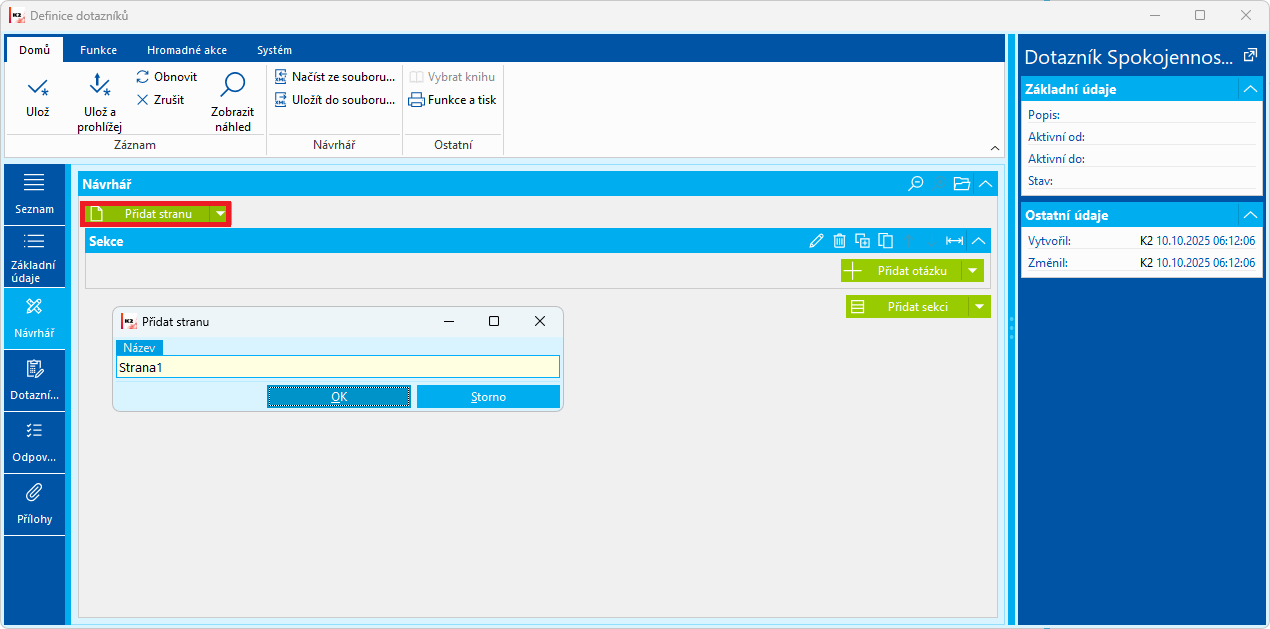Click the Popis field row
Screen dimensions: 1270x629
pos(1141,115)
